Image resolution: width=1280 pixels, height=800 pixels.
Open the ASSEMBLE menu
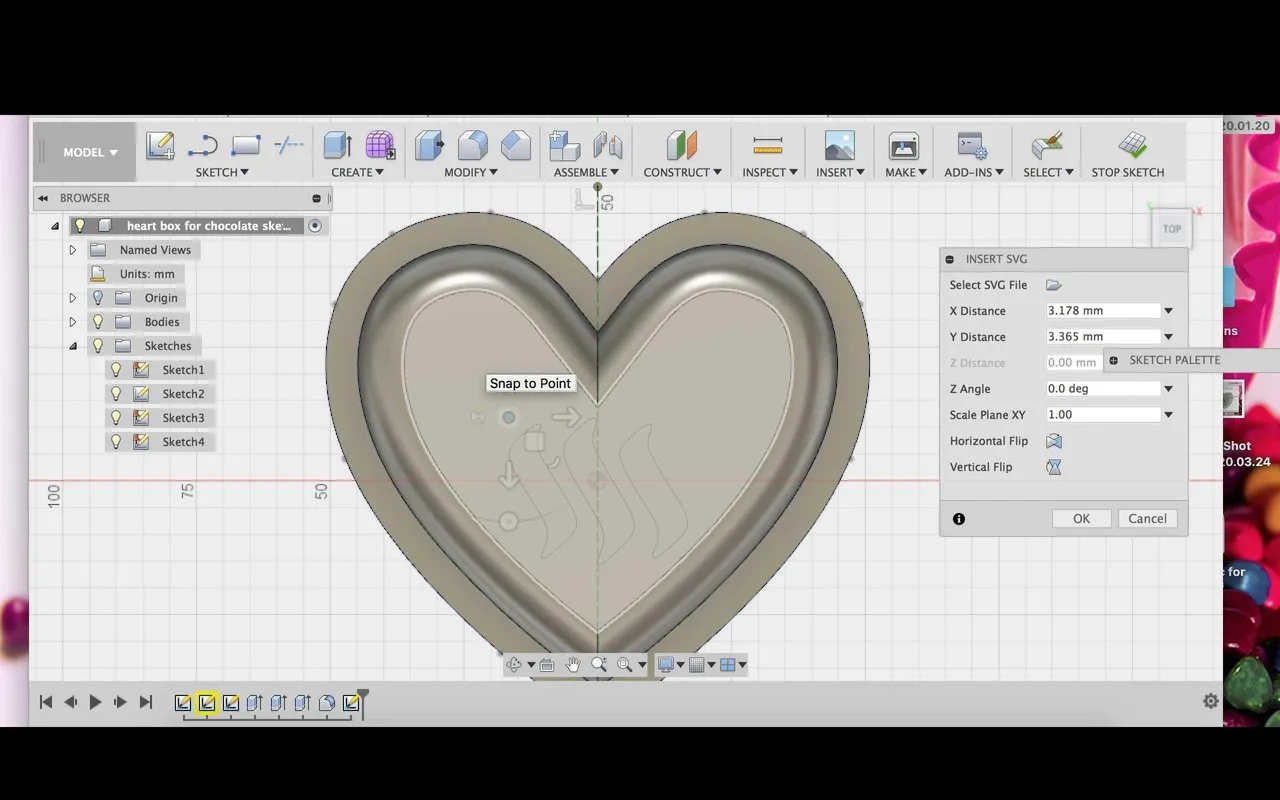pyautogui.click(x=587, y=172)
